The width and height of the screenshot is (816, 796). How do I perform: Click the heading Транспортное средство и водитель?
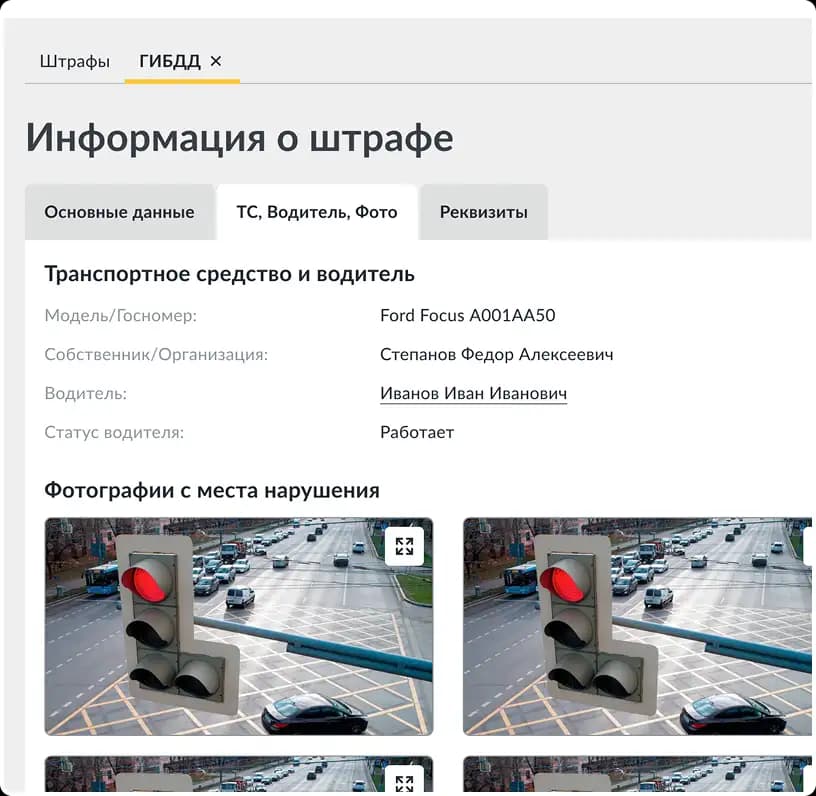click(x=230, y=274)
